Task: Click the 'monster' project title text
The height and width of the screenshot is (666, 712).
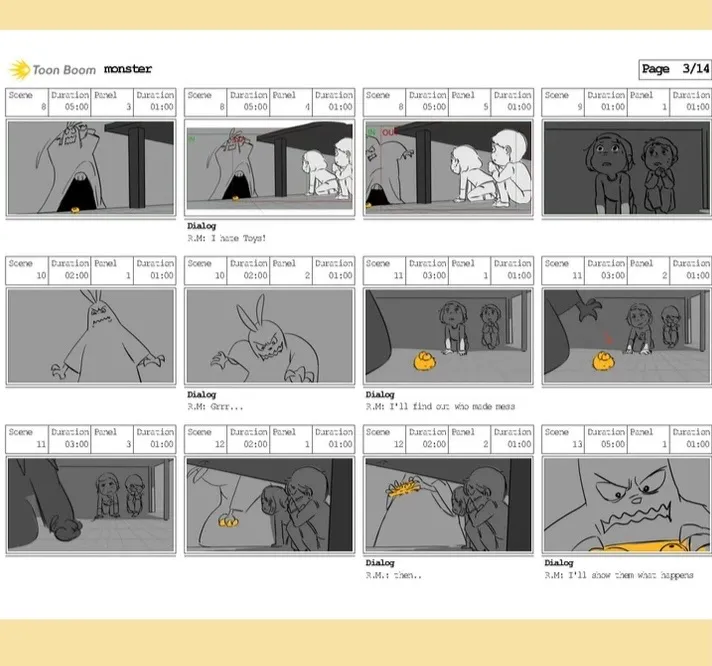Action: (128, 69)
